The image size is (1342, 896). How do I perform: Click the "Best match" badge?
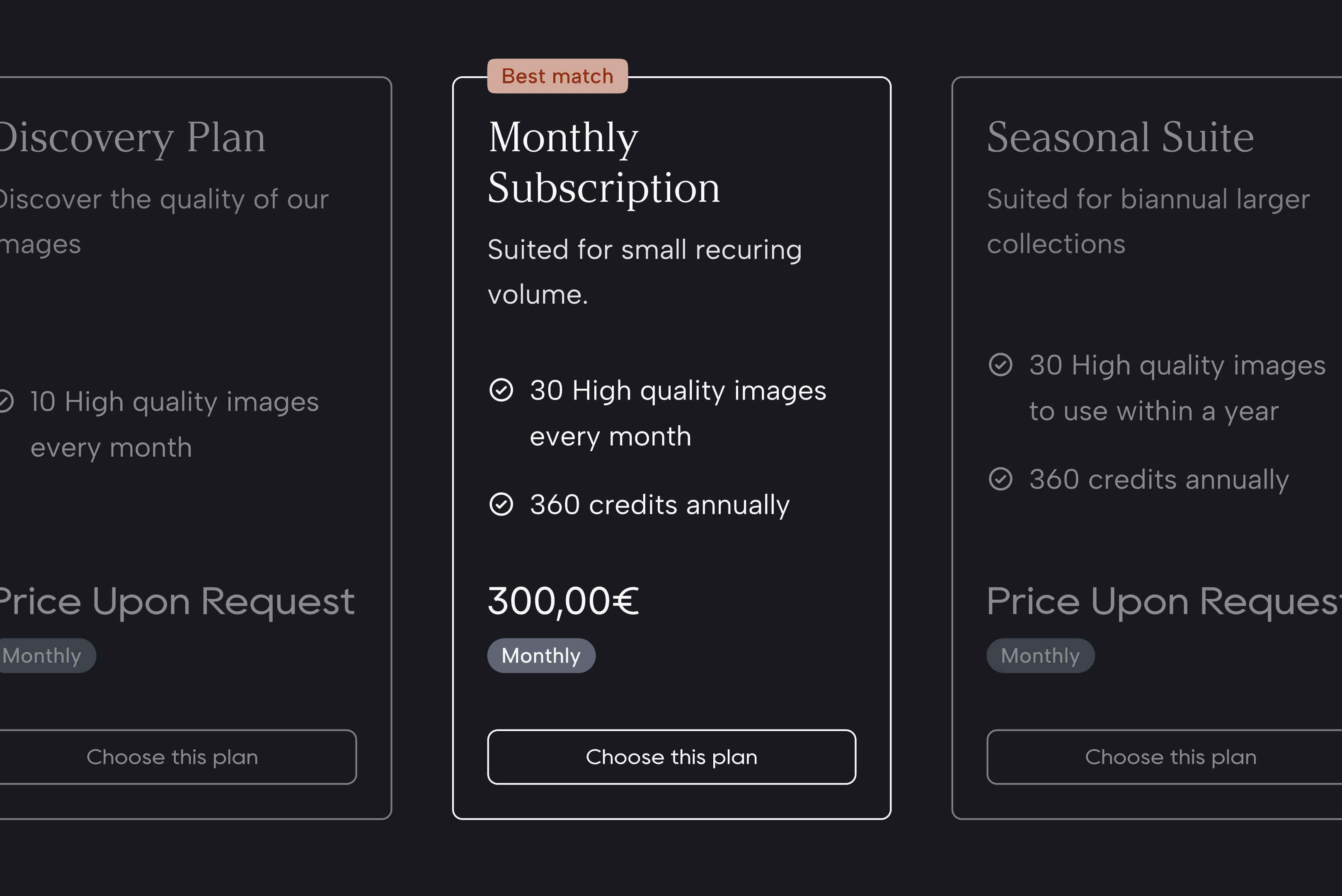(557, 76)
